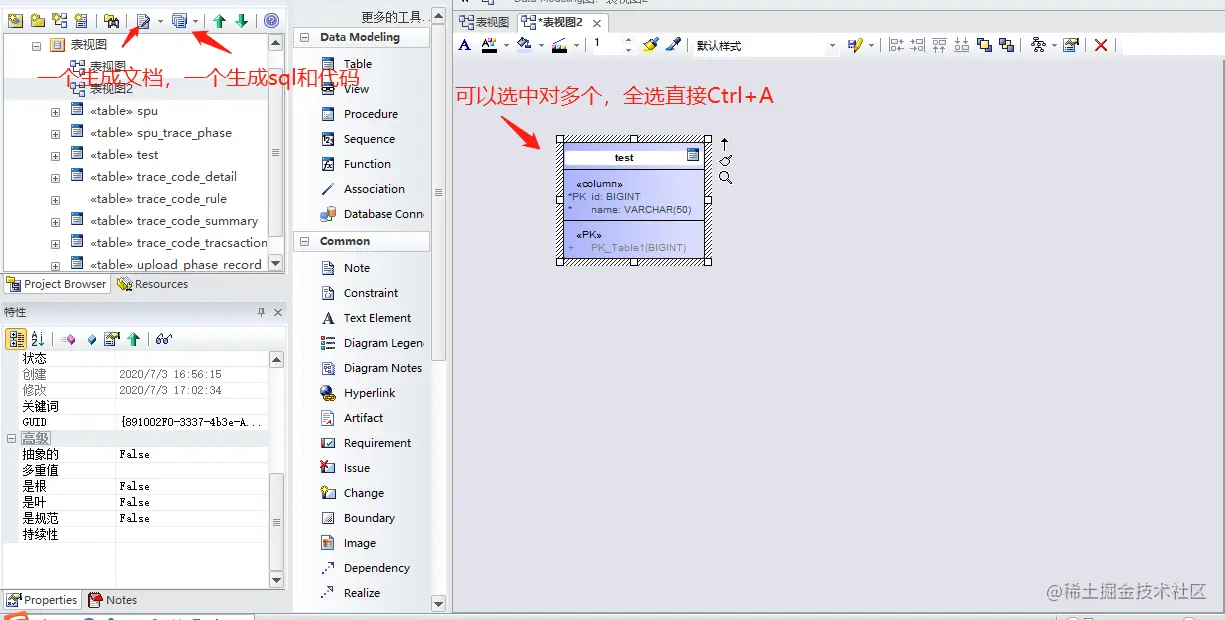Move item down with green down arrow
The image size is (1225, 620).
tap(242, 20)
